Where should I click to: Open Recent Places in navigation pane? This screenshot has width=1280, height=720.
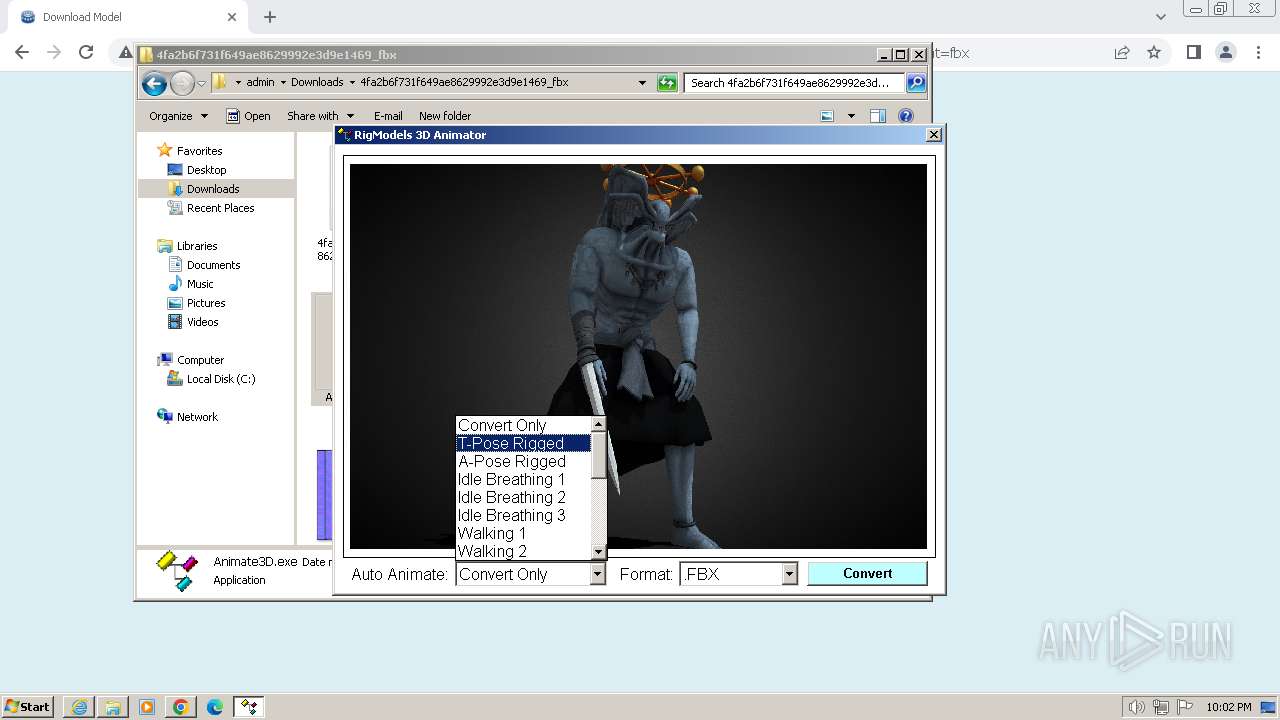pos(220,208)
